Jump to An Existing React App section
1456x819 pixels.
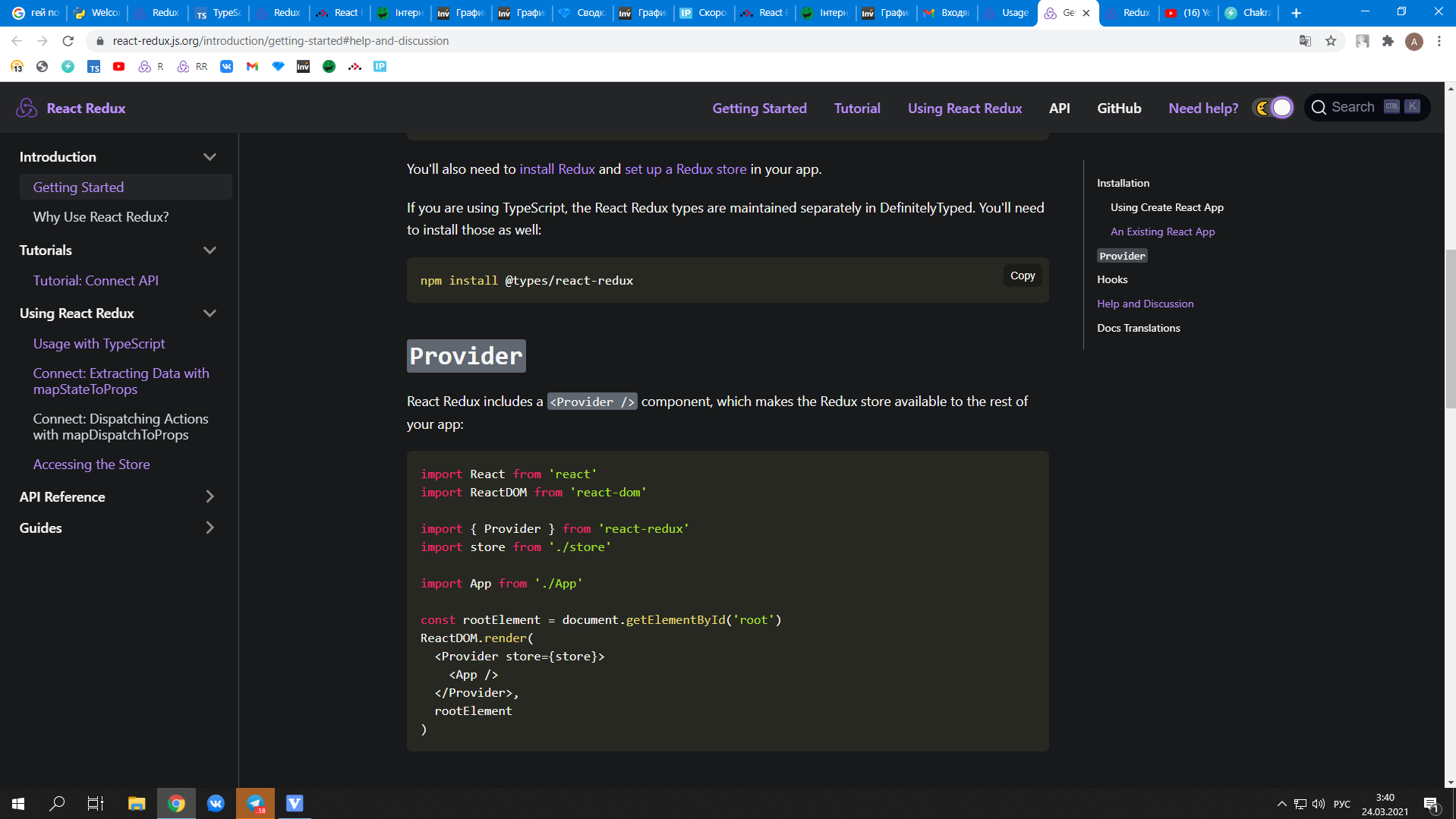(1162, 232)
